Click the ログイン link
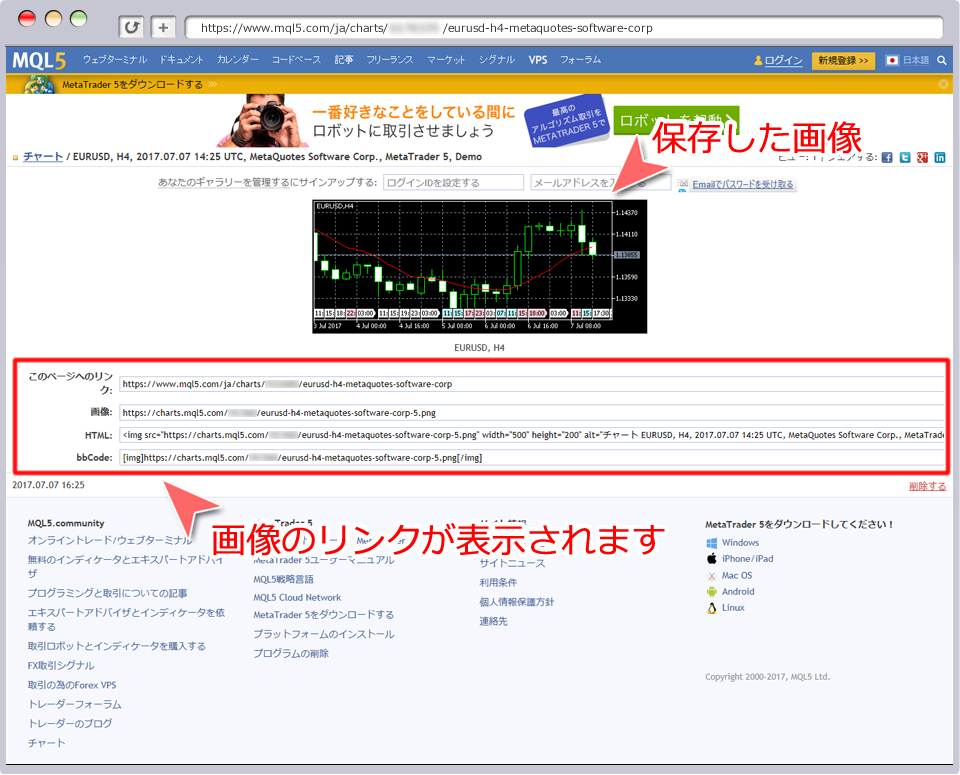 pos(783,60)
